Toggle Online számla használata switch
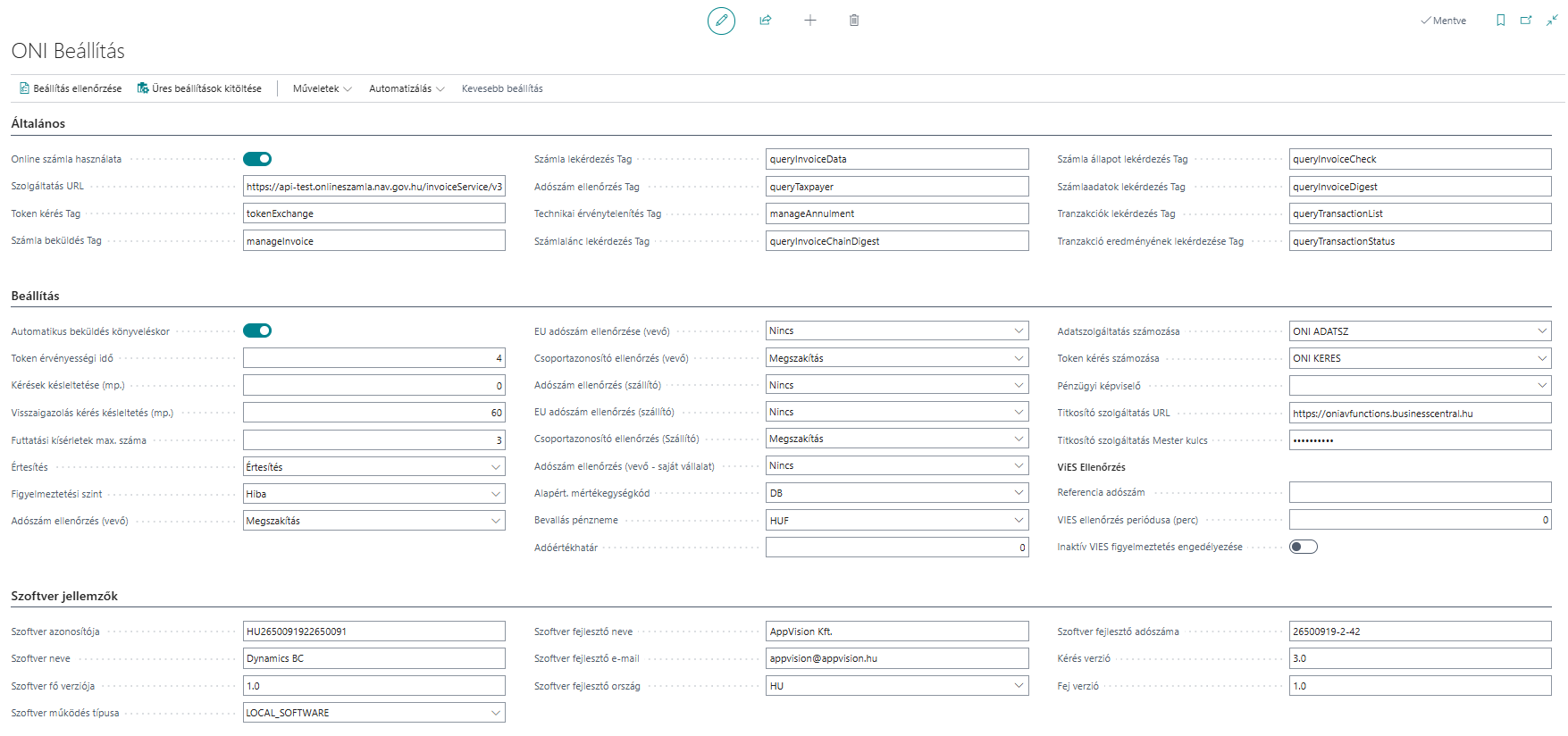This screenshot has width=1568, height=736. [257, 159]
